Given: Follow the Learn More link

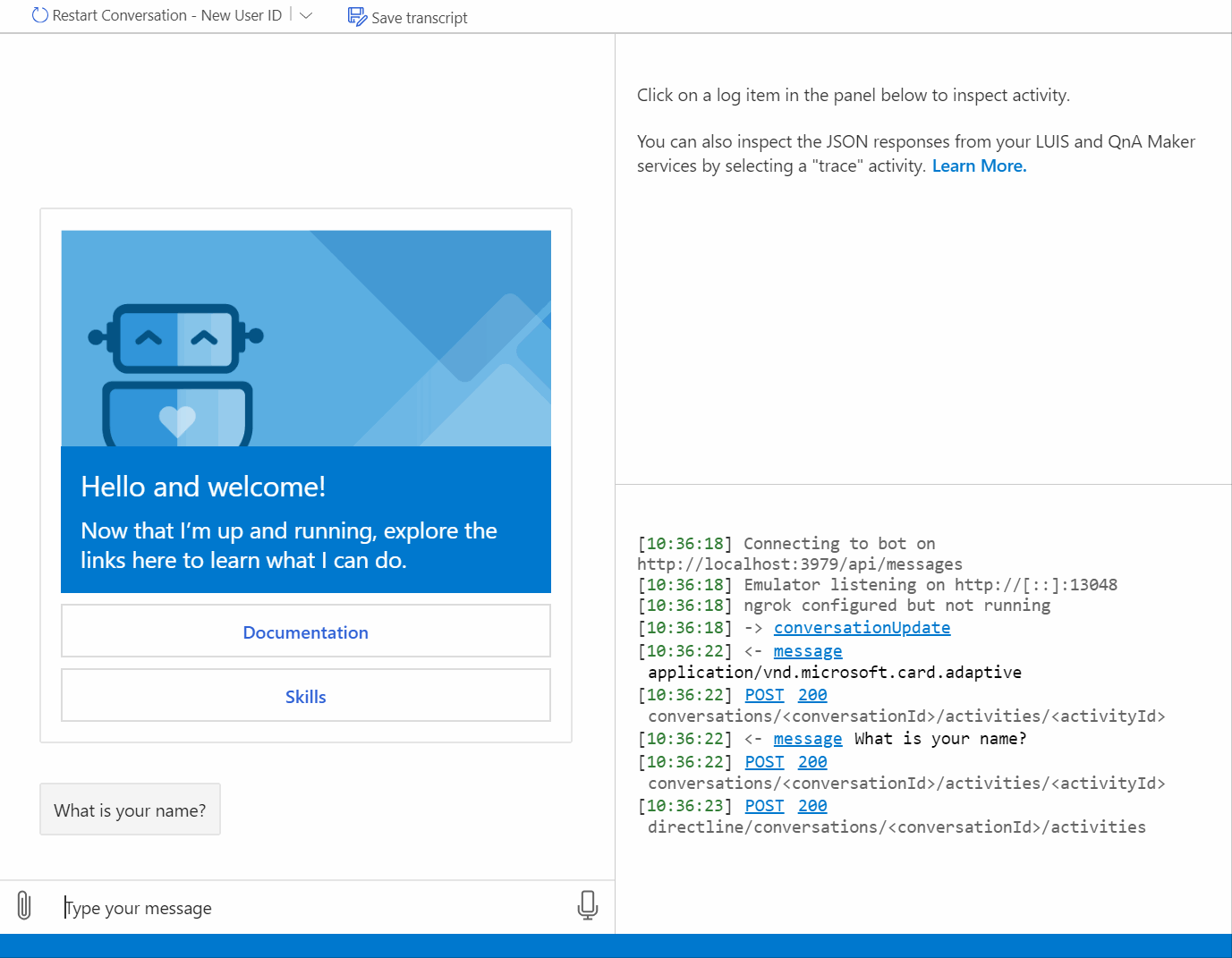Looking at the screenshot, I should click(979, 166).
